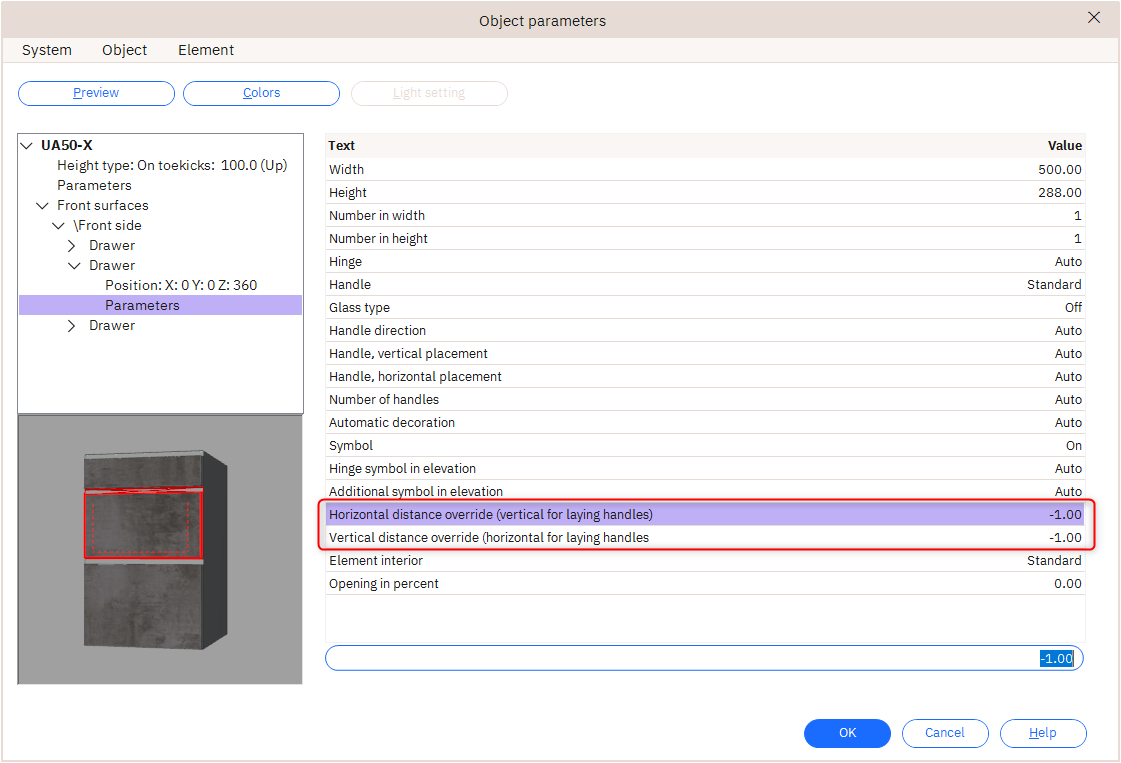This screenshot has height=763, width=1121.
Task: Select the Opening in percent row
Action: (x=704, y=583)
